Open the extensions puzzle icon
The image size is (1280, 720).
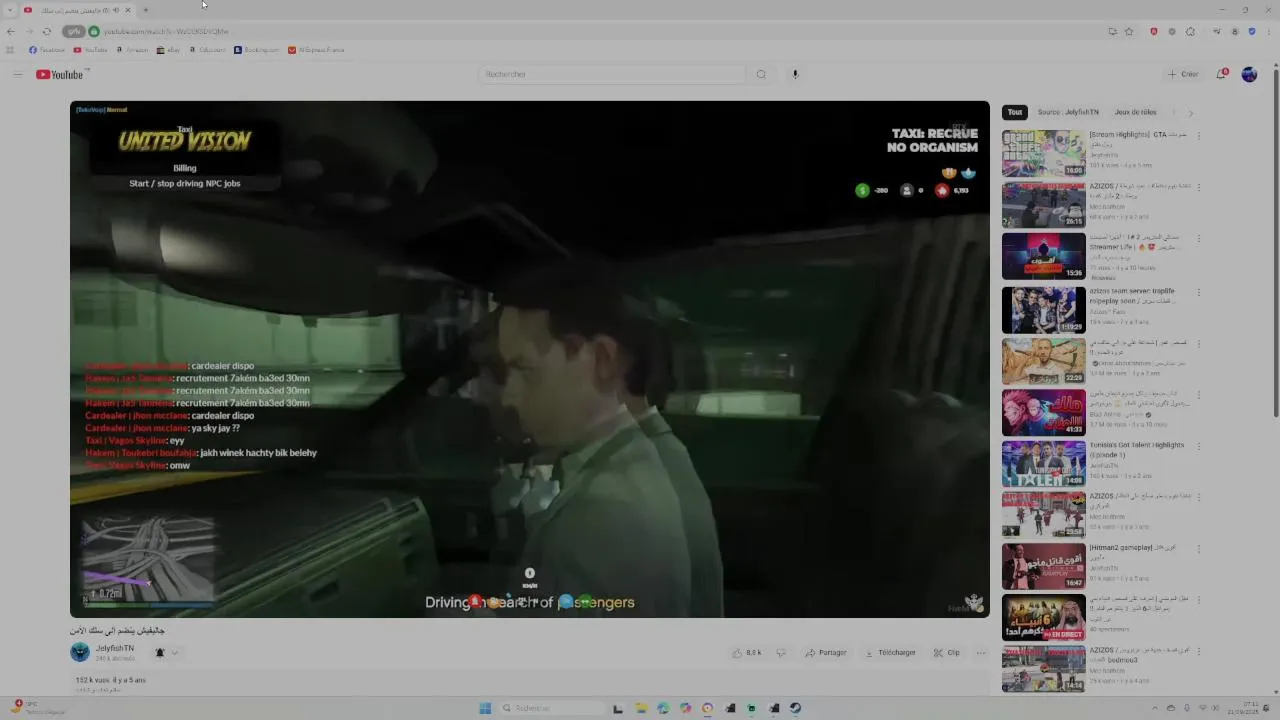(x=1190, y=31)
